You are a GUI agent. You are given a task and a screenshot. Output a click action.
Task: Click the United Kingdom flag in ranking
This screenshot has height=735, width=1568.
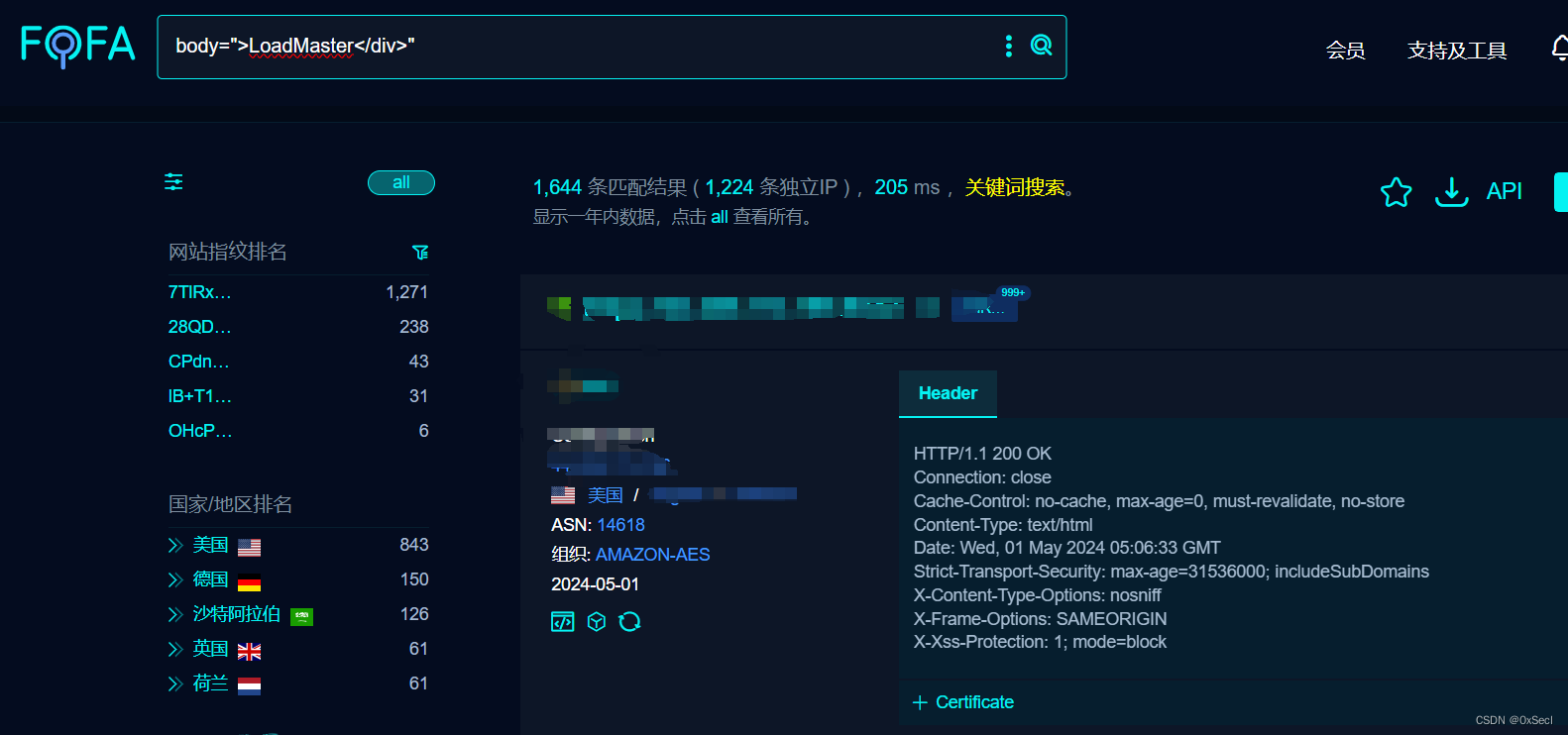pos(250,651)
